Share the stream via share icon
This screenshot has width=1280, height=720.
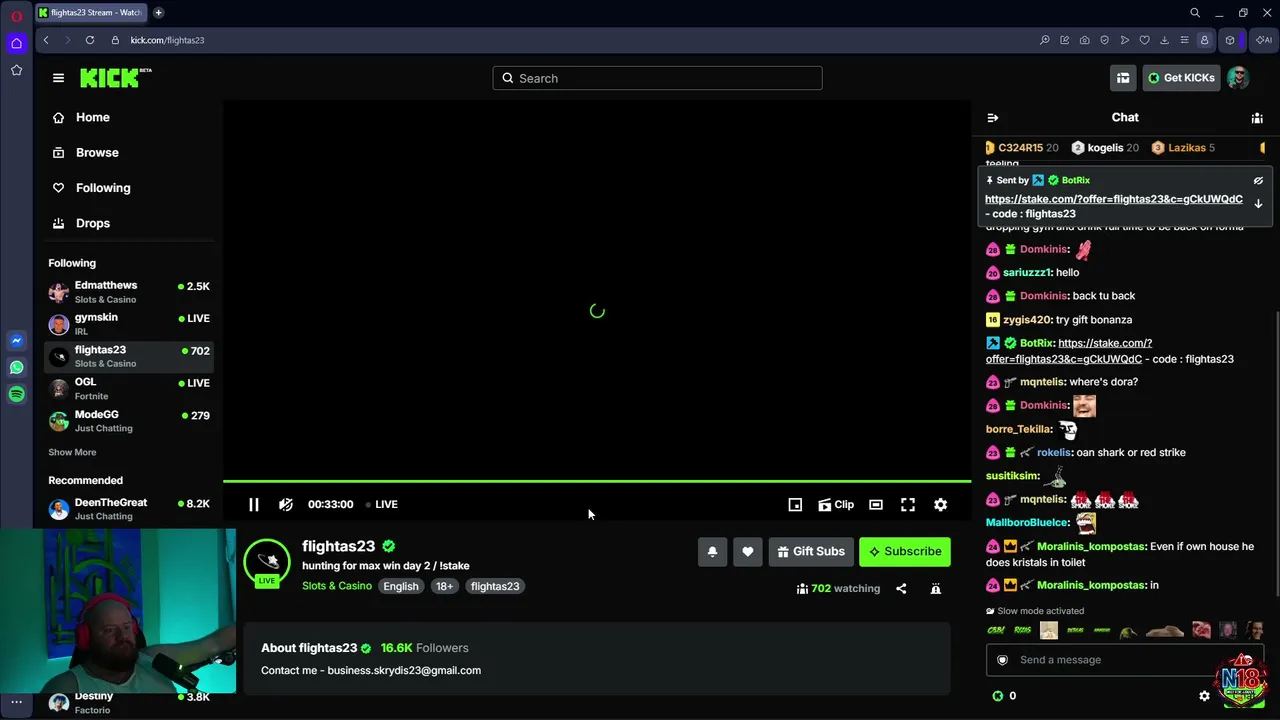point(901,589)
